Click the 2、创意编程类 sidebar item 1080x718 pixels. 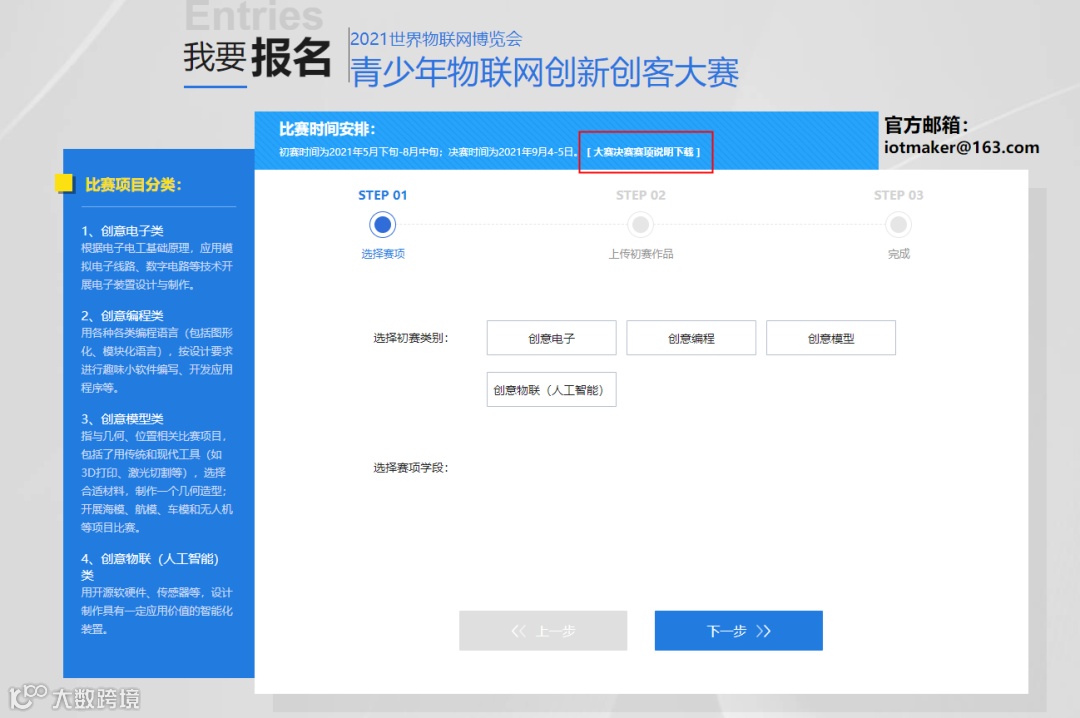pos(122,315)
